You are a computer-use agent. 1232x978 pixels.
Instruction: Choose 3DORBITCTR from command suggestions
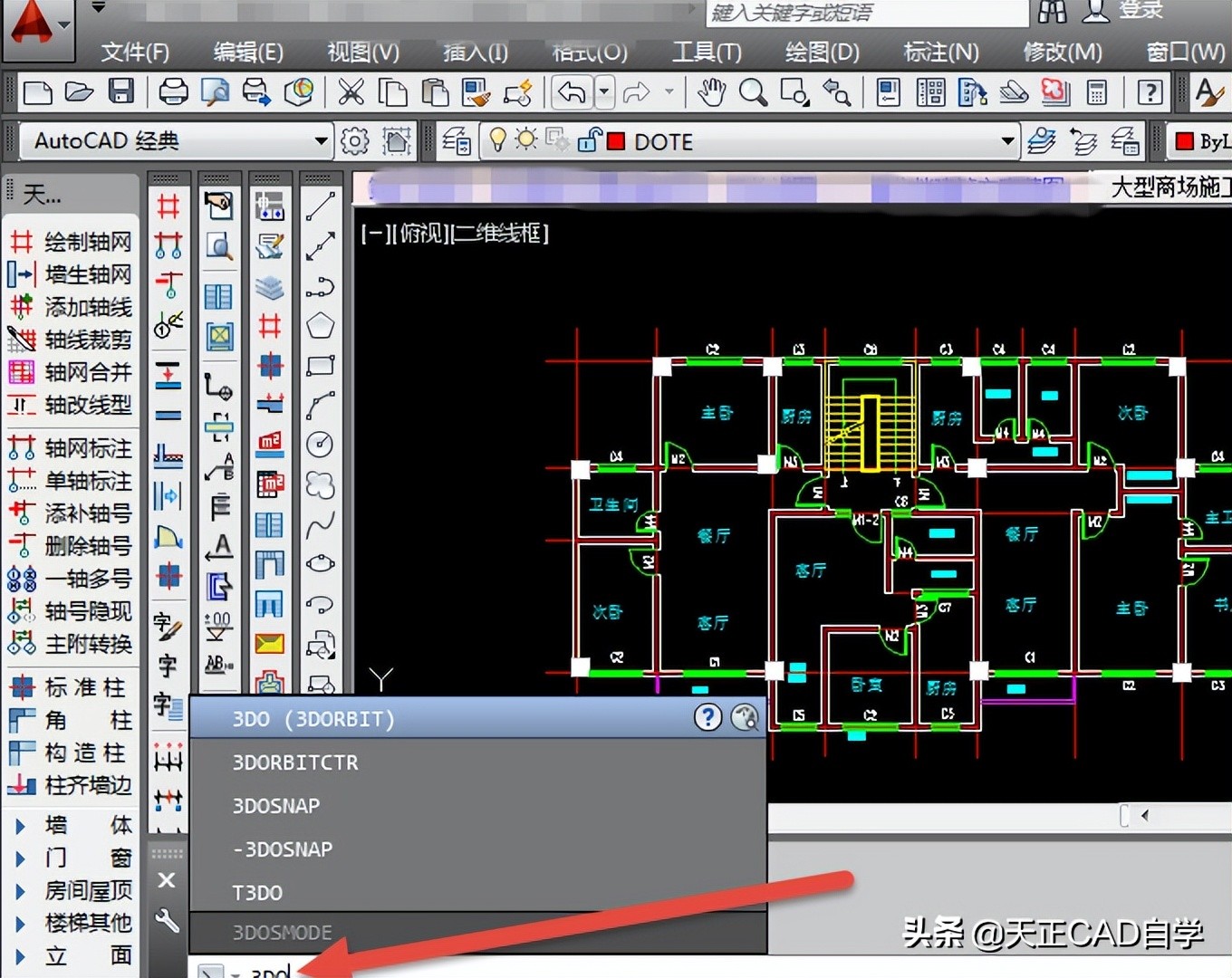[x=295, y=762]
